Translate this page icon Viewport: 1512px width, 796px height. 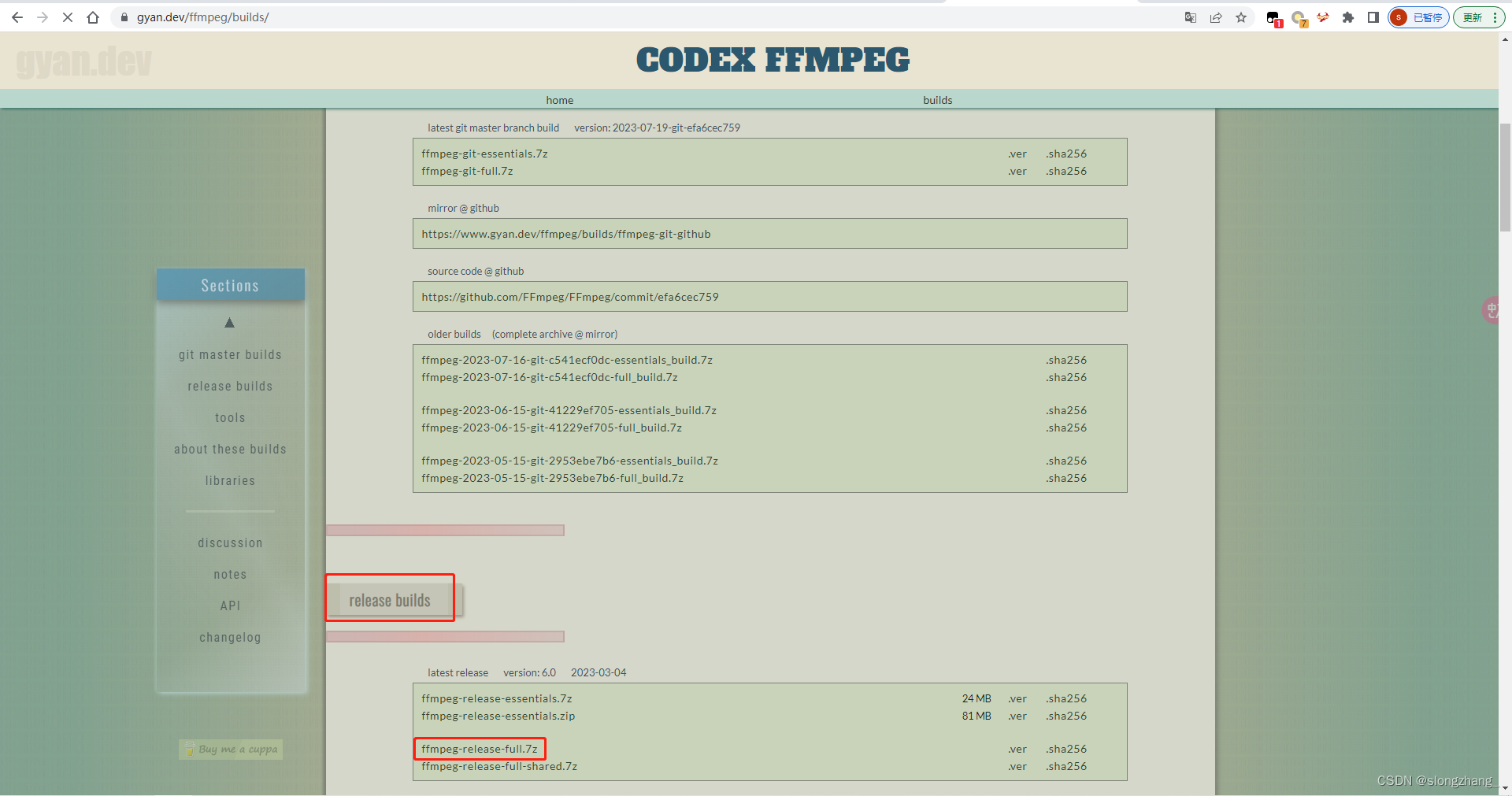coord(1191,17)
